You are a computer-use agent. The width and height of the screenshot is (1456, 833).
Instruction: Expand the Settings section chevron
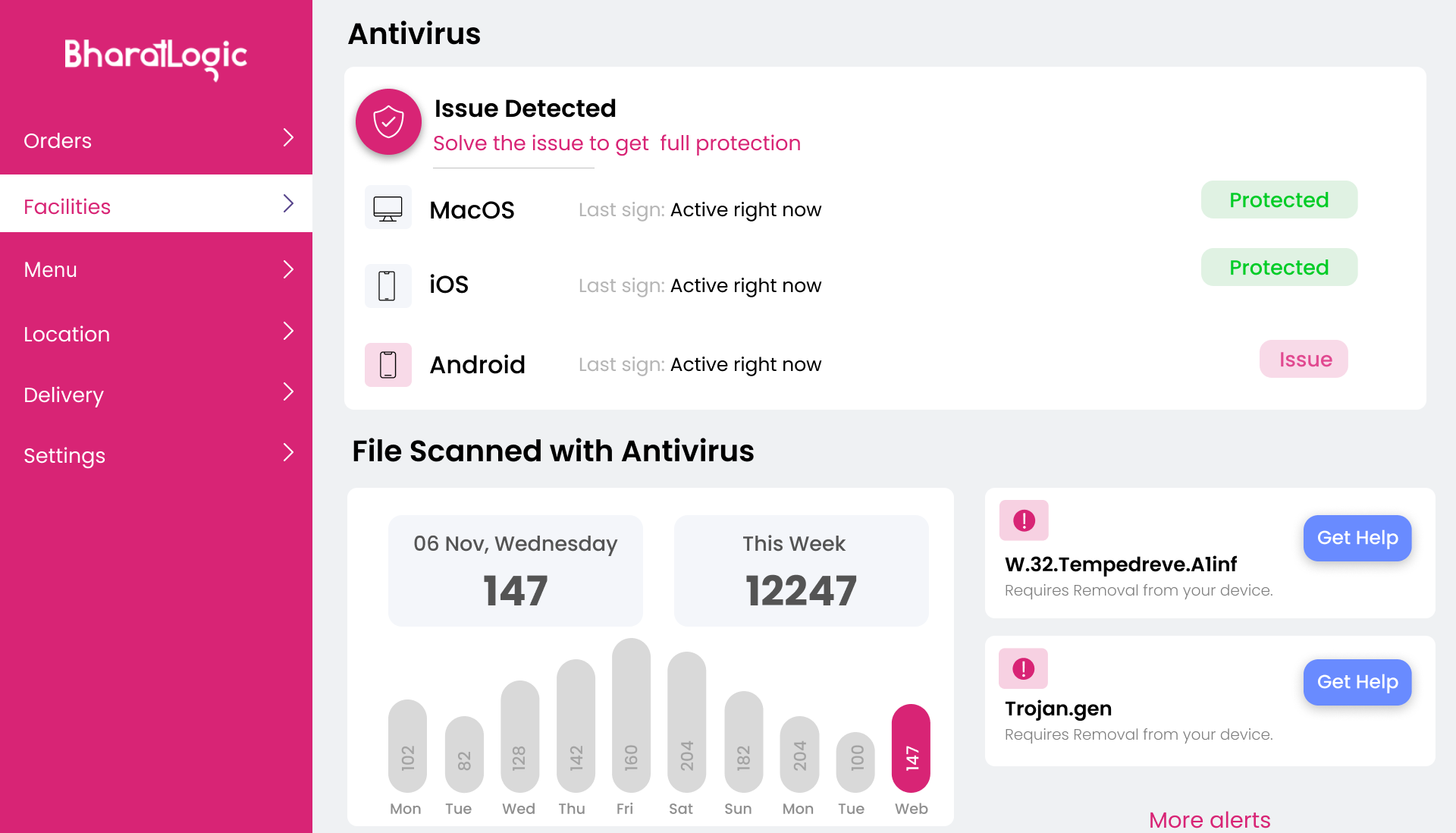[288, 453]
